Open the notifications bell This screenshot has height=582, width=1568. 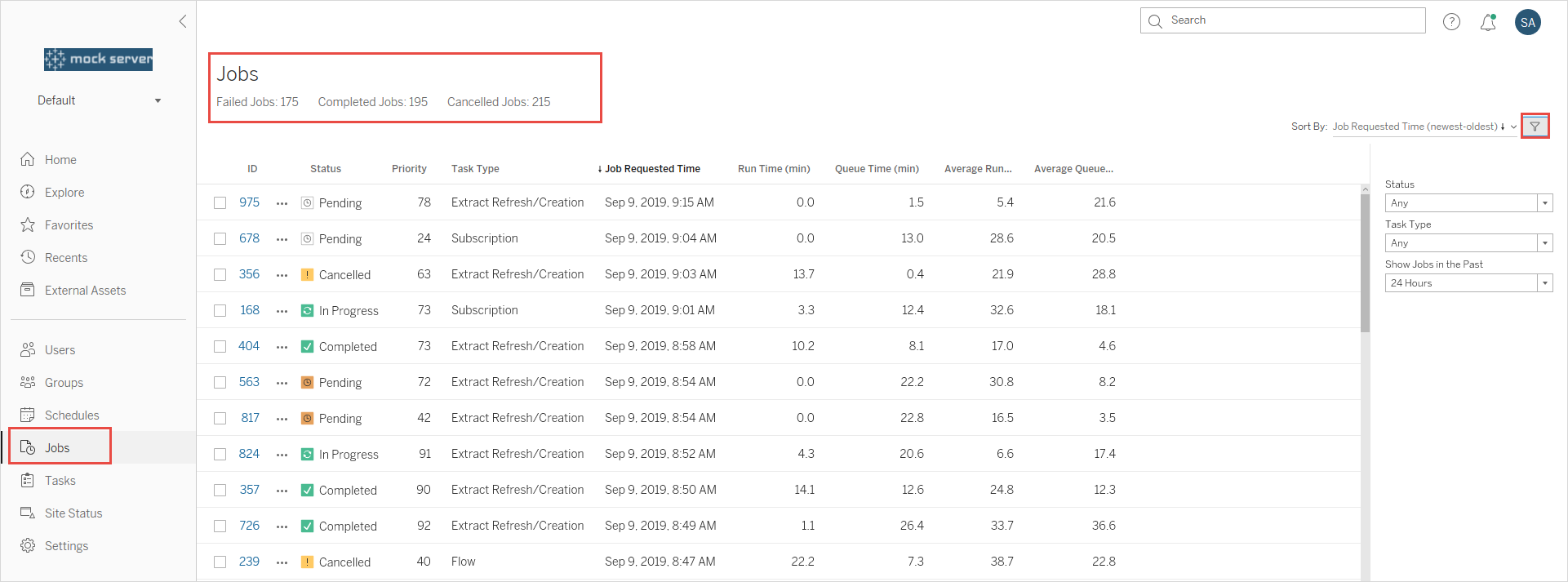click(x=1488, y=22)
